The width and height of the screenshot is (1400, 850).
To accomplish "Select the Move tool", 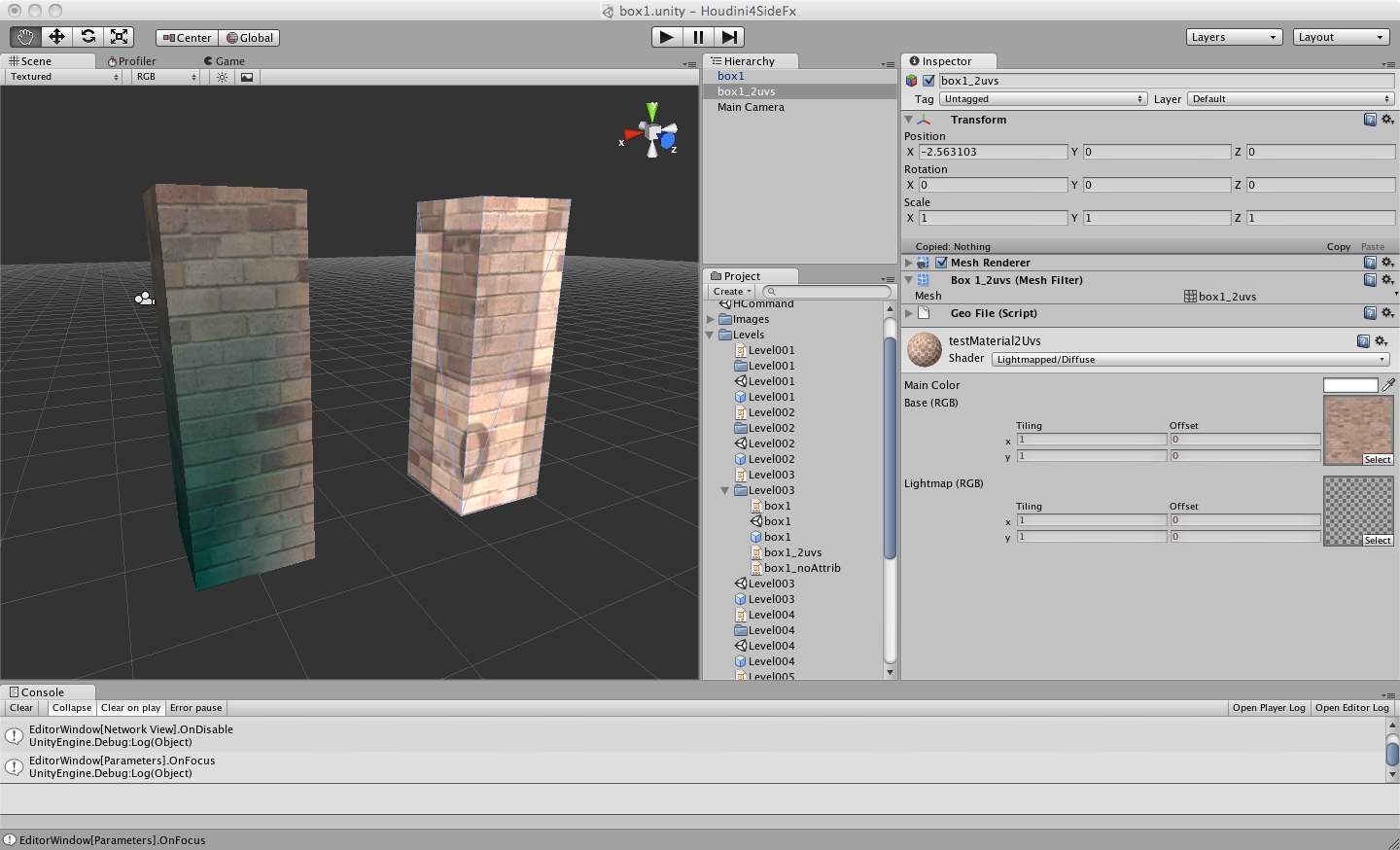I will (56, 37).
